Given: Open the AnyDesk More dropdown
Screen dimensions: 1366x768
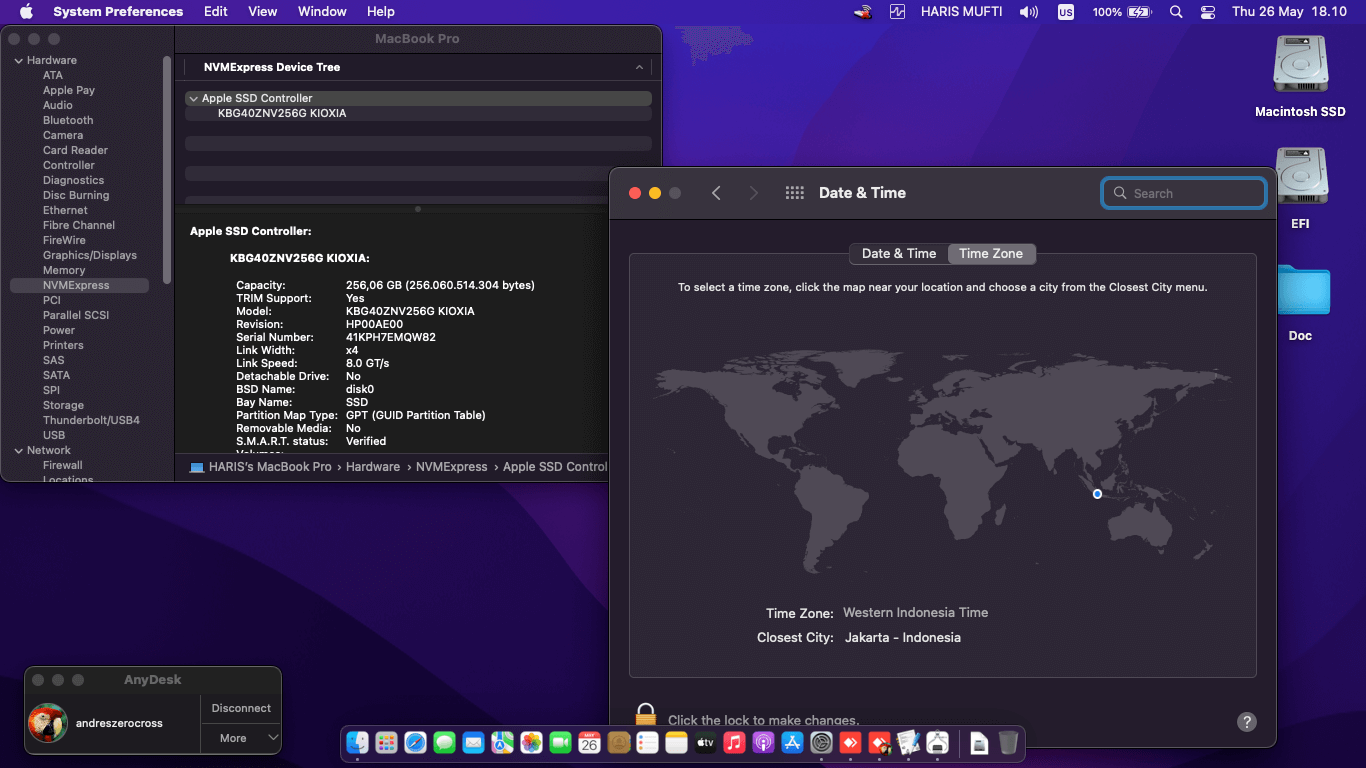Looking at the screenshot, I should (x=241, y=738).
